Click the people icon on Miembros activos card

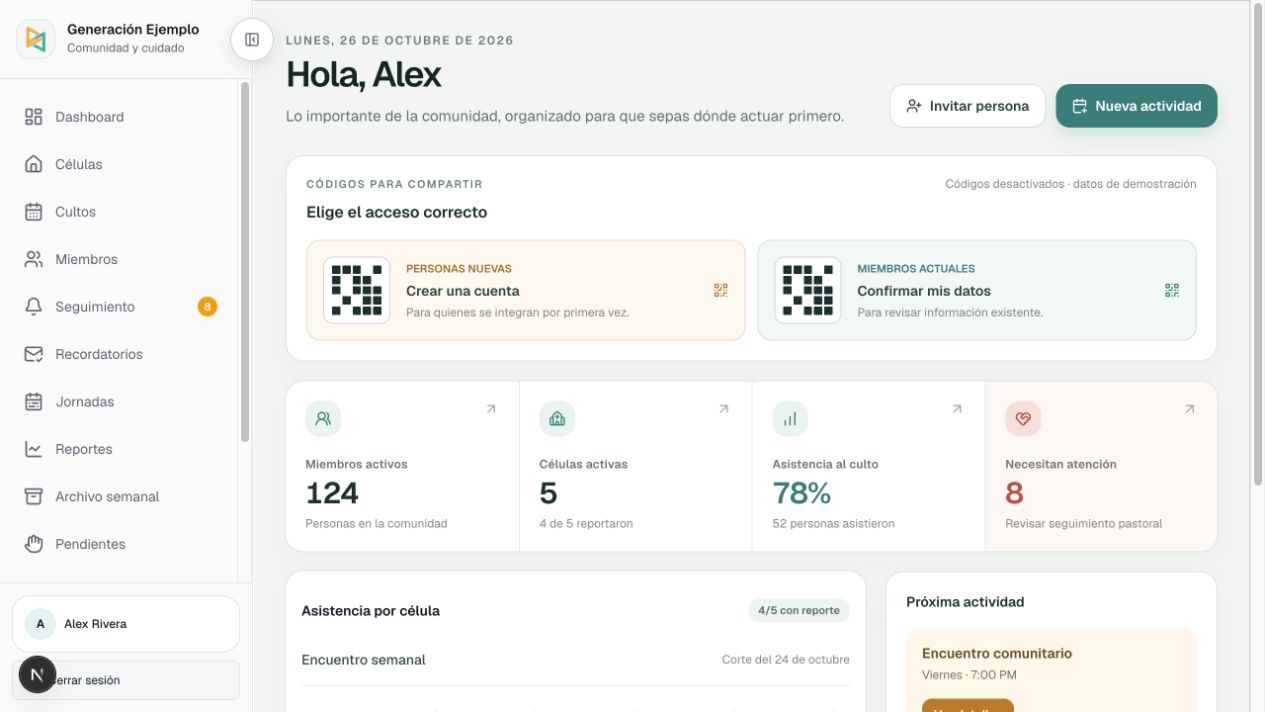(x=323, y=419)
